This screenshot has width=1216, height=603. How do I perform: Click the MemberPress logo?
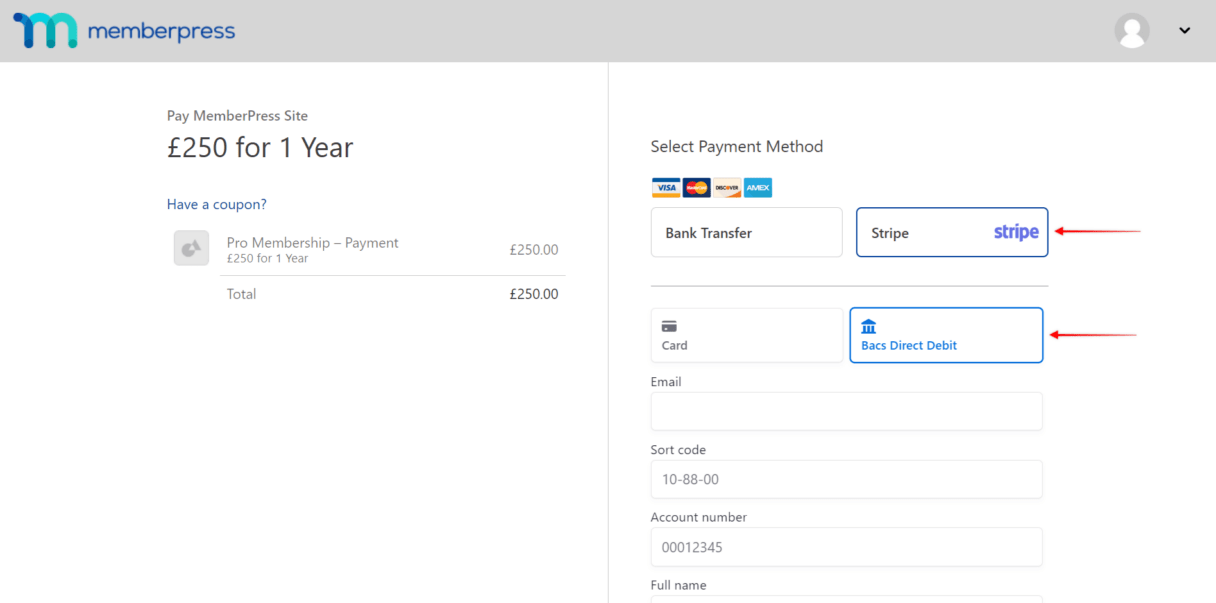(x=124, y=31)
